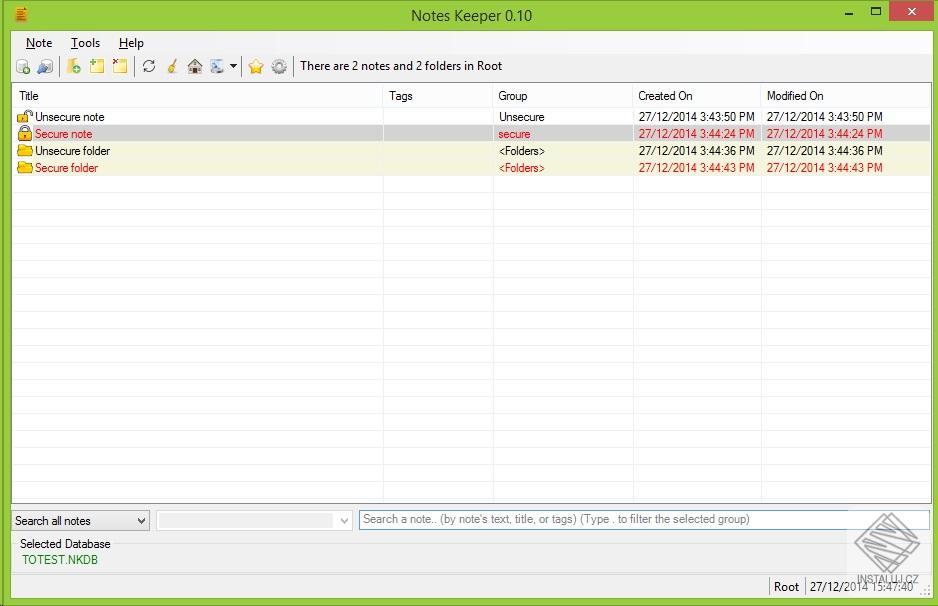Click Modified On '27/12/2014 3:44:43 PM' cell

click(x=824, y=168)
